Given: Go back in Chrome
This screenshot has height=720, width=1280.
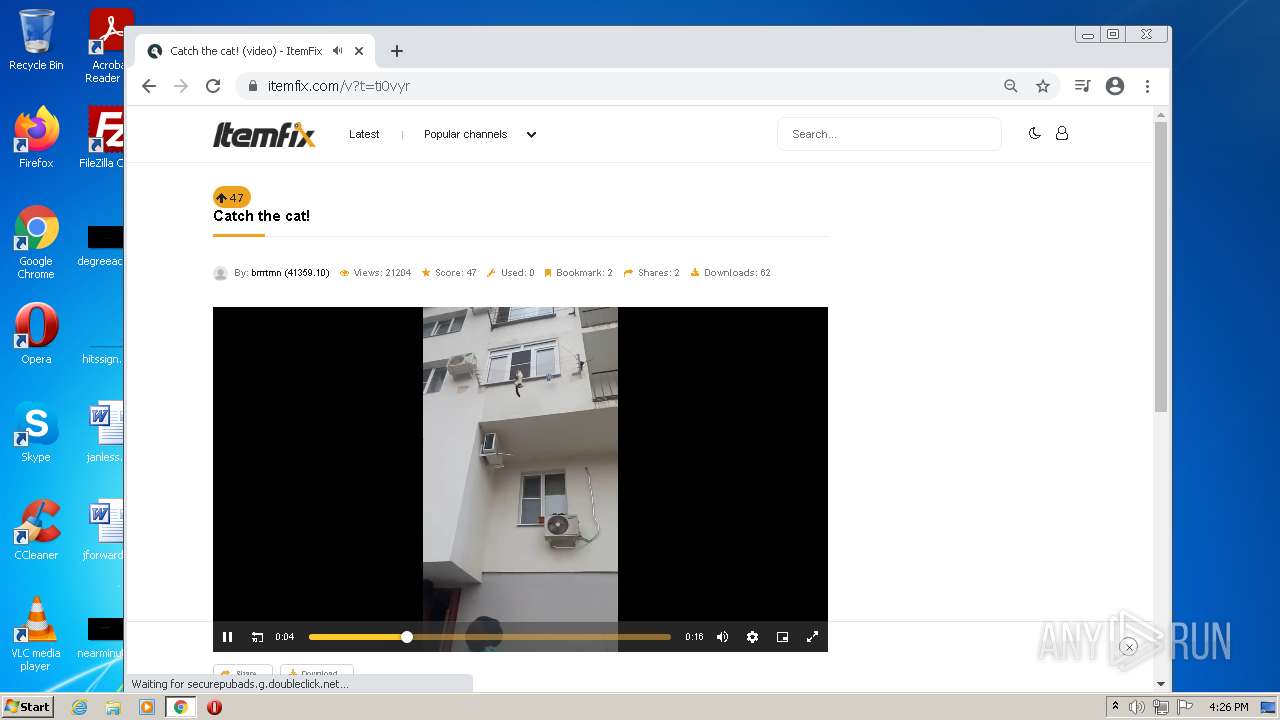Looking at the screenshot, I should point(149,86).
